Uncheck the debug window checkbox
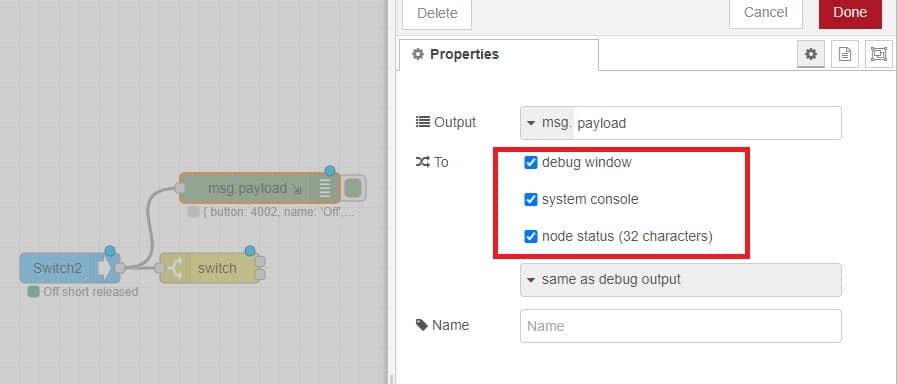Viewport: 897px width, 384px height. tap(531, 163)
